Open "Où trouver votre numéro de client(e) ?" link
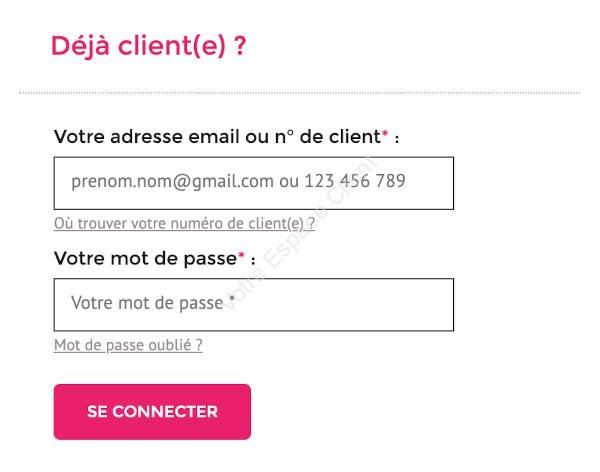The image size is (600, 472). pos(184,224)
